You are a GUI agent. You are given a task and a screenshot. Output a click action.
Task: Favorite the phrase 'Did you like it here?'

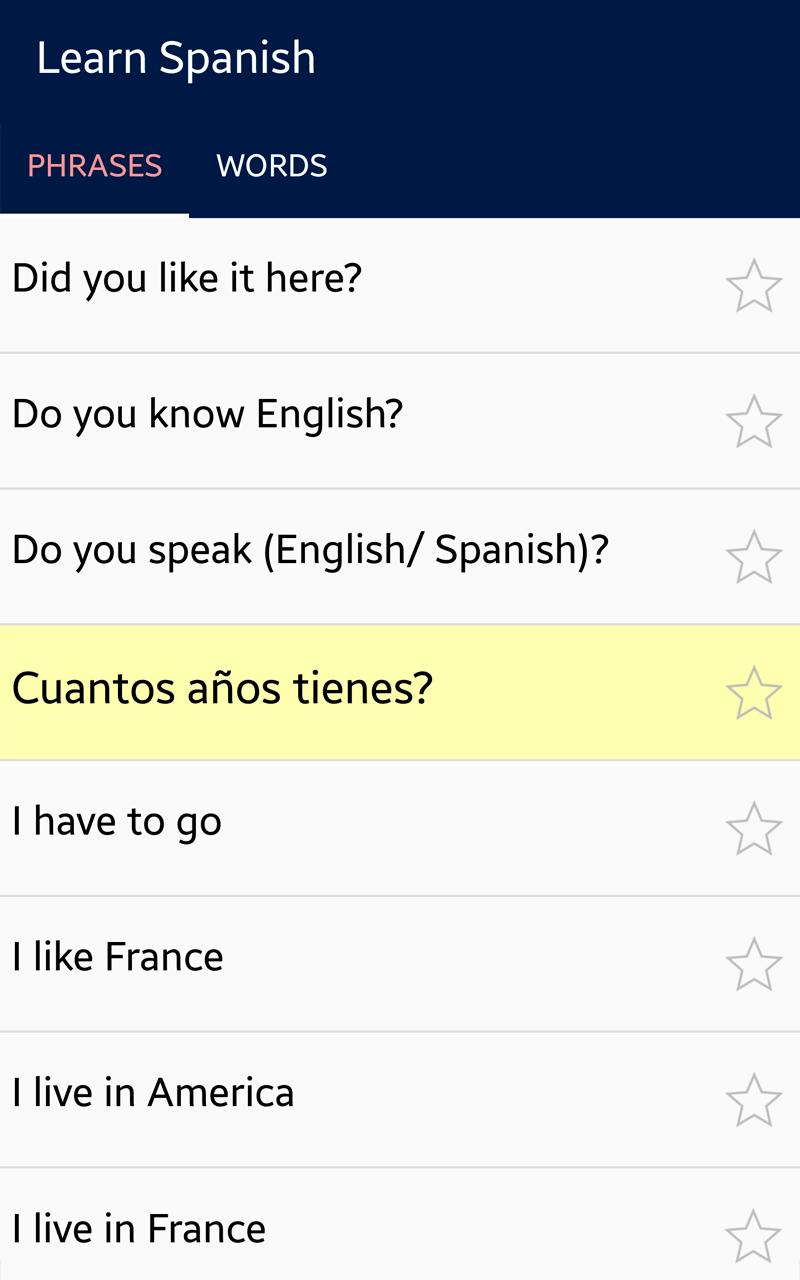click(x=753, y=286)
